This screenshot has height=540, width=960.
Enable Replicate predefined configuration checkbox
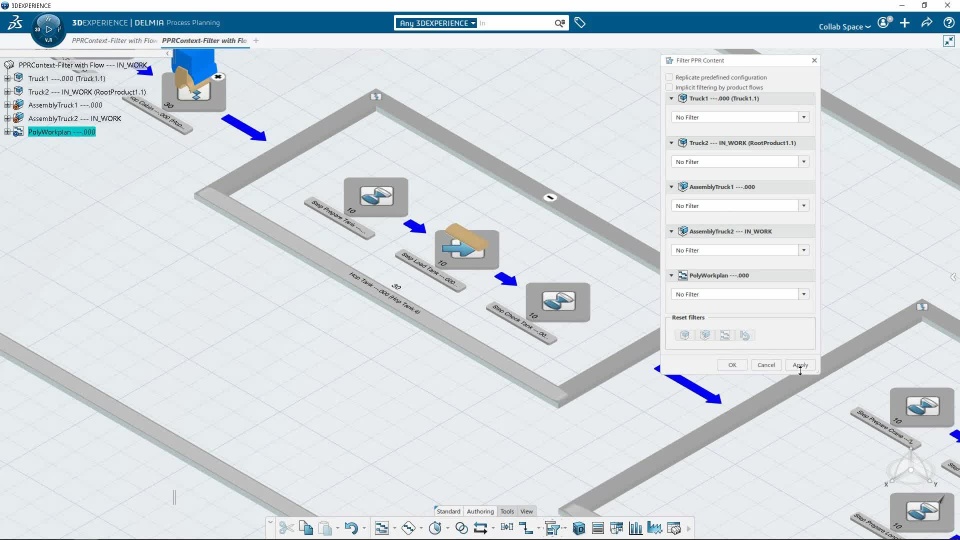(669, 77)
